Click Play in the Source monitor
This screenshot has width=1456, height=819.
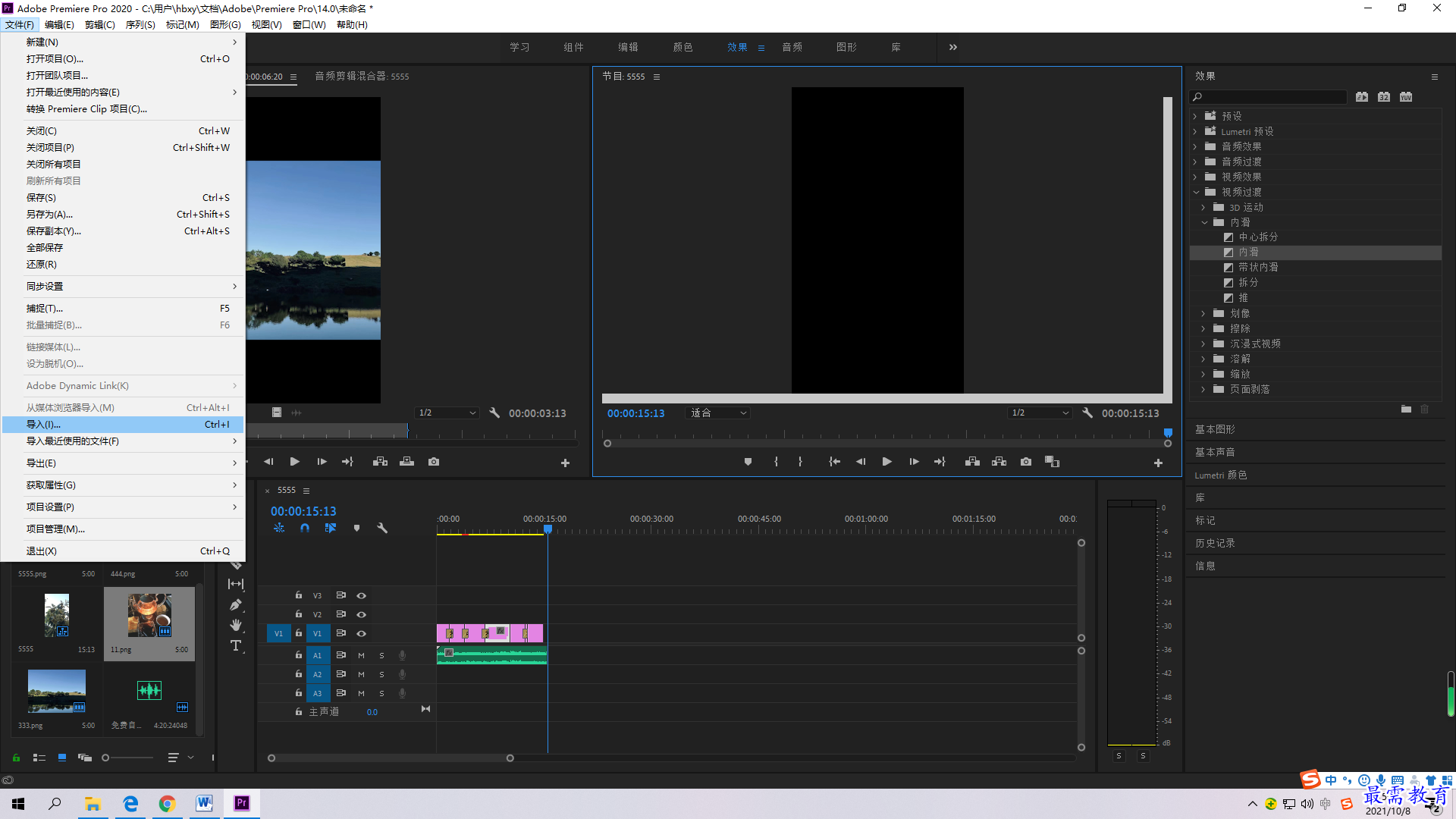[294, 462]
